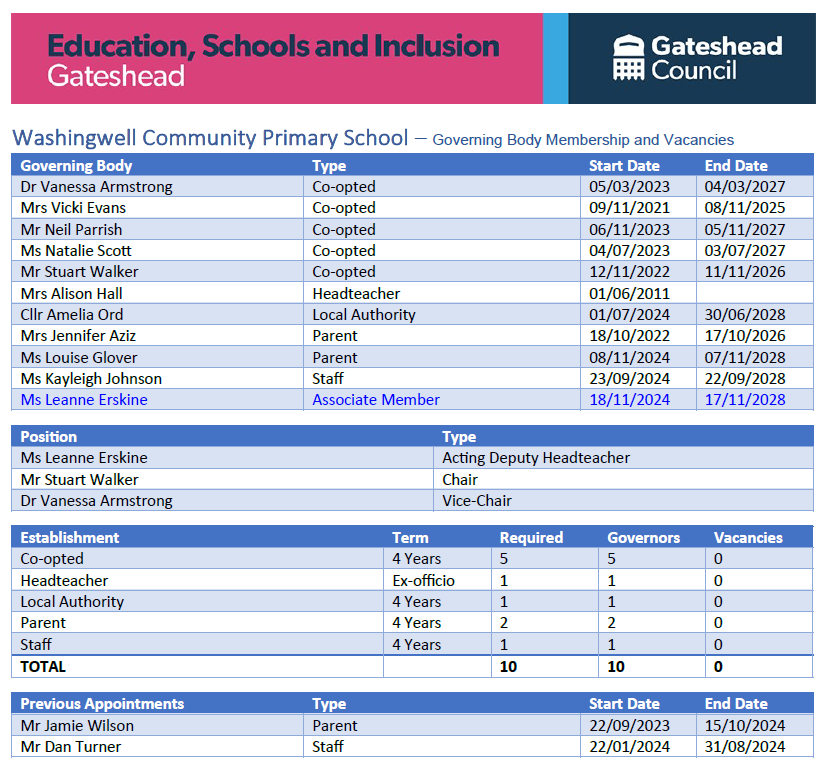
Task: Click the Local Authority type for Cllr Amelia Ord
Action: coord(363,315)
